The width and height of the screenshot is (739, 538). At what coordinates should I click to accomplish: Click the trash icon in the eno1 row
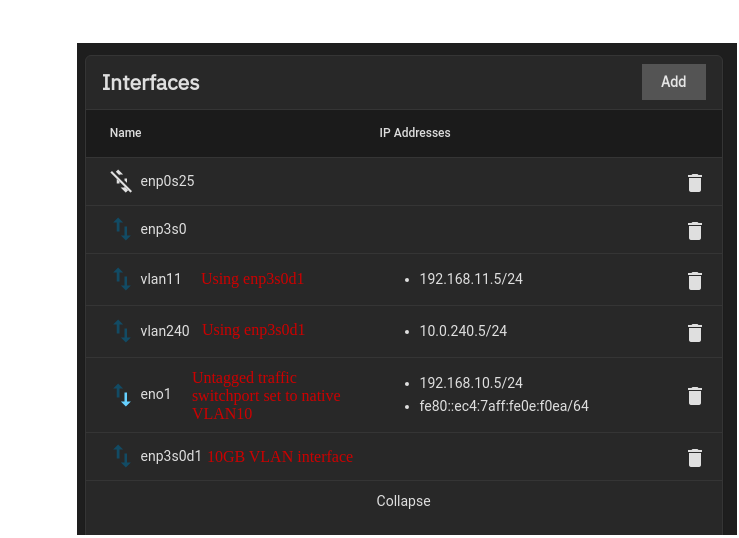[x=695, y=396]
